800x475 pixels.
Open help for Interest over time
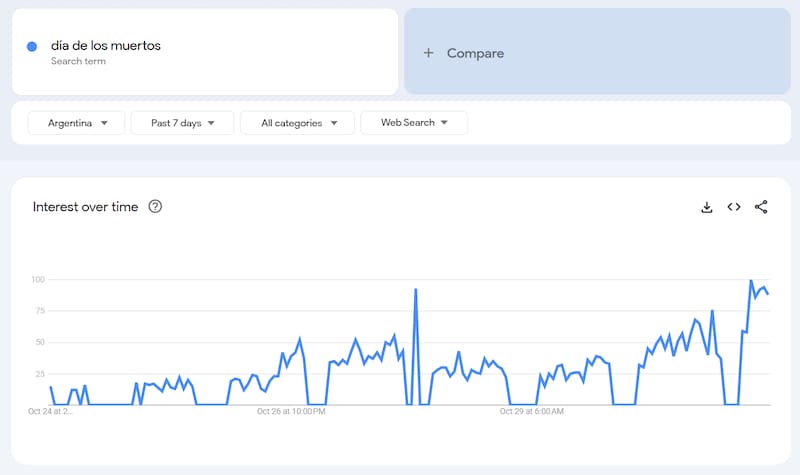tap(155, 207)
